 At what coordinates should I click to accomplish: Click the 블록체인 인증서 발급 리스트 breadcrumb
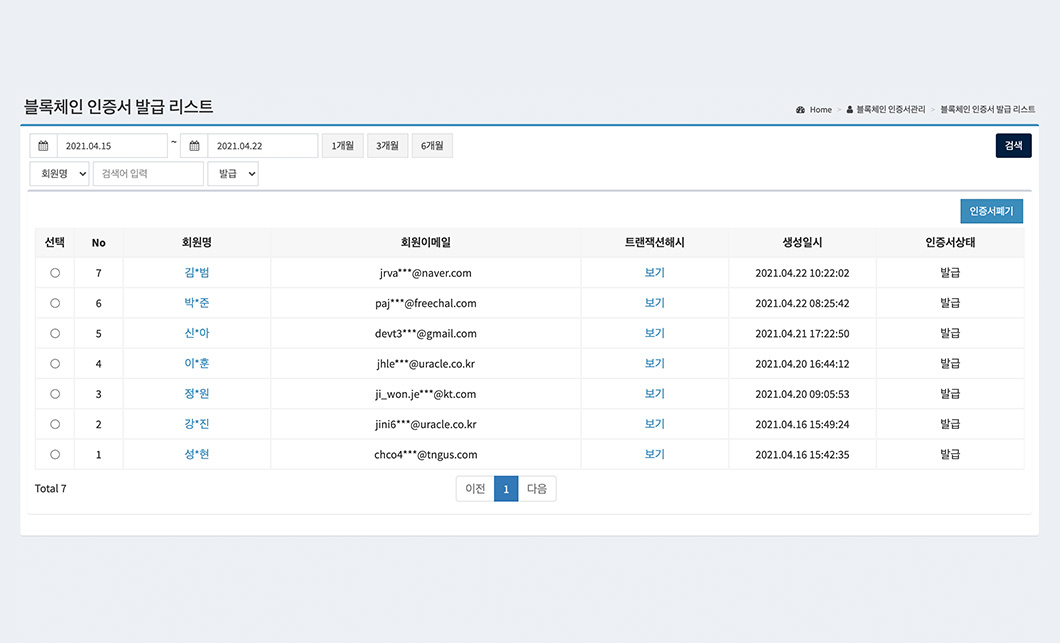point(988,110)
